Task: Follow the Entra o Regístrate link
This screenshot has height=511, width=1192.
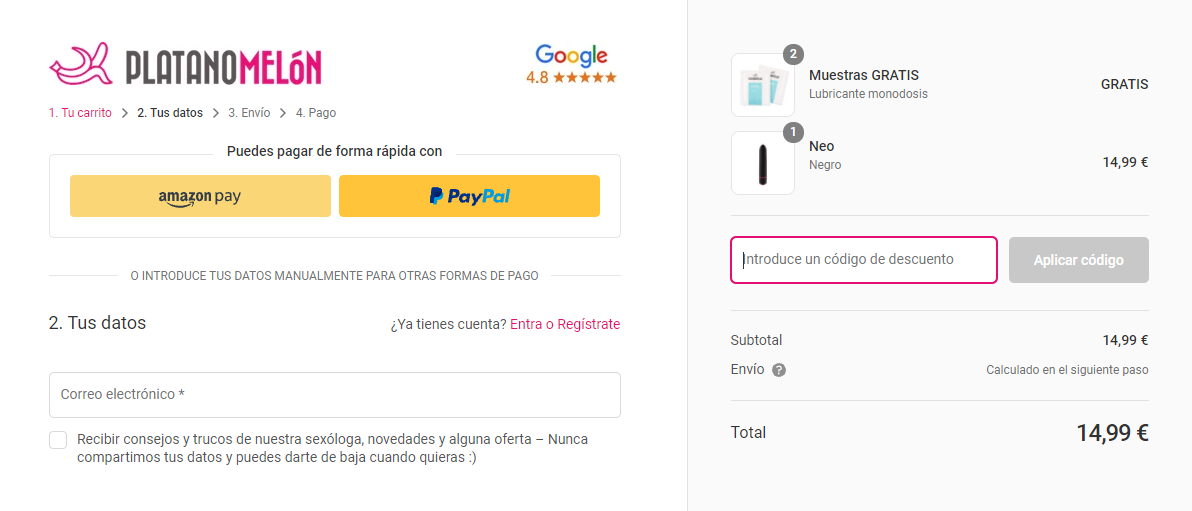Action: [x=565, y=324]
